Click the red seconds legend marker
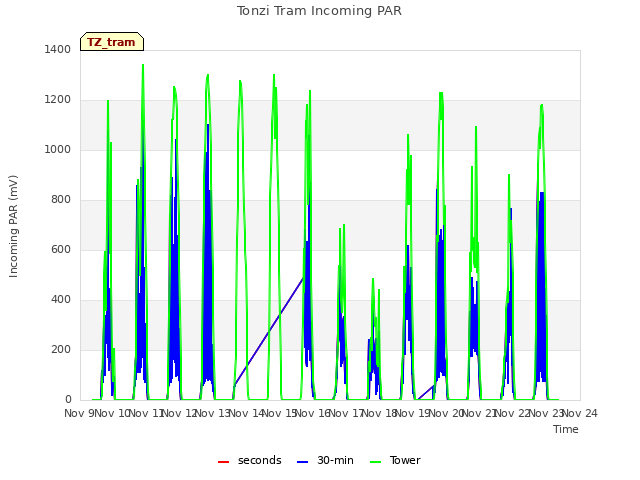 (x=223, y=462)
